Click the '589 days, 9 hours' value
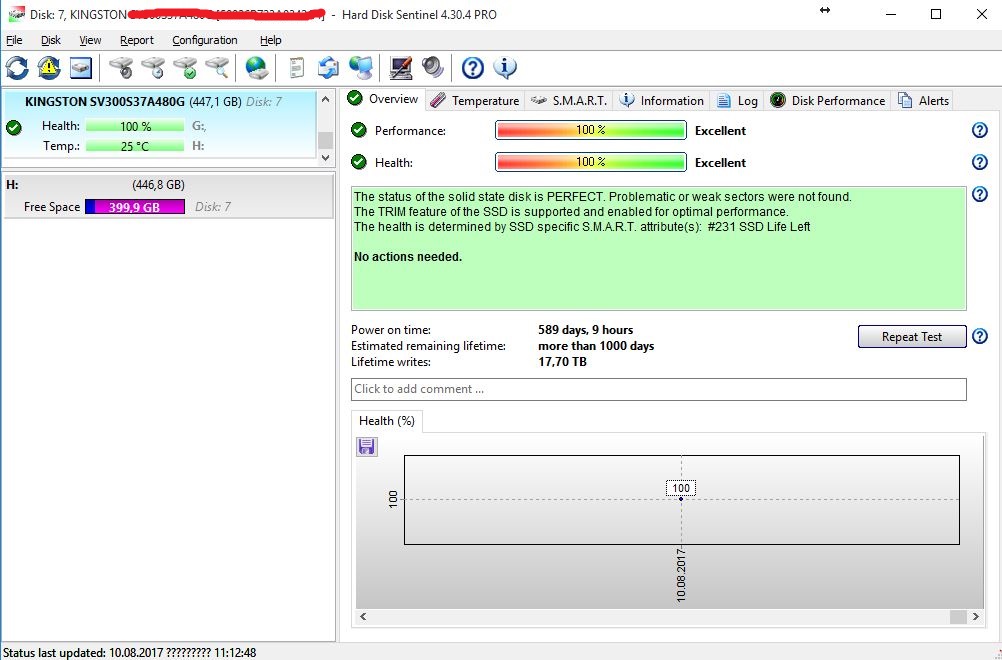The height and width of the screenshot is (660, 1002). click(x=585, y=330)
